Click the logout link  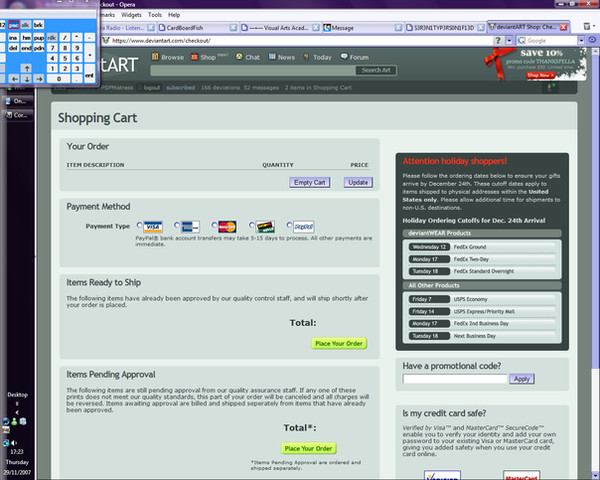[152, 88]
